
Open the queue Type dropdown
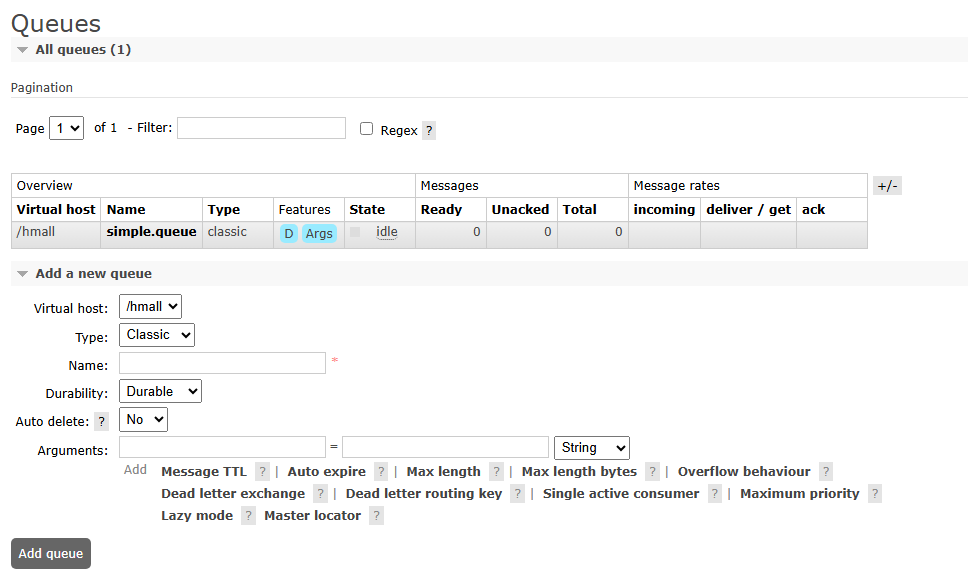tap(157, 335)
